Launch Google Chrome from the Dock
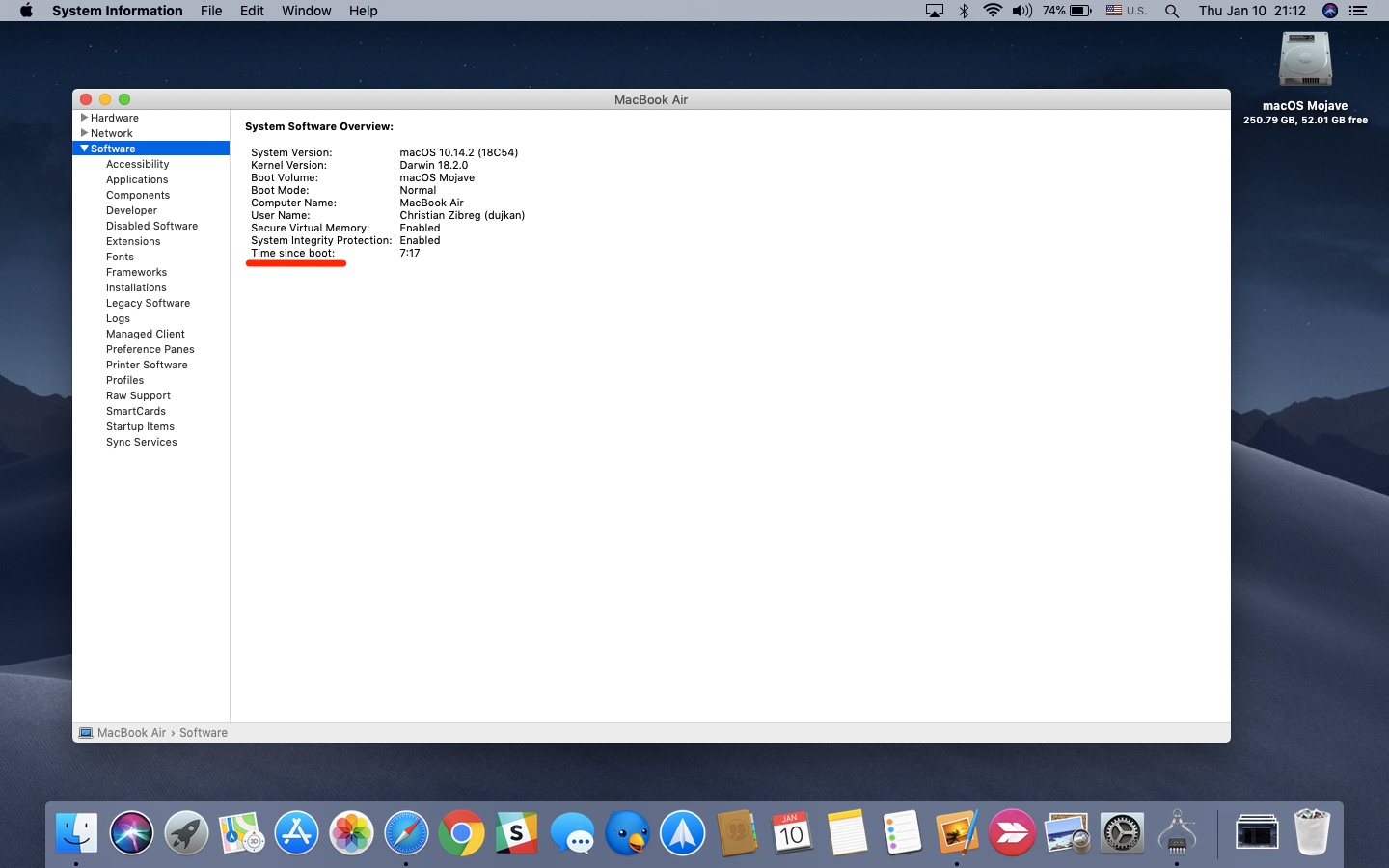The height and width of the screenshot is (868, 1389). coord(462,833)
